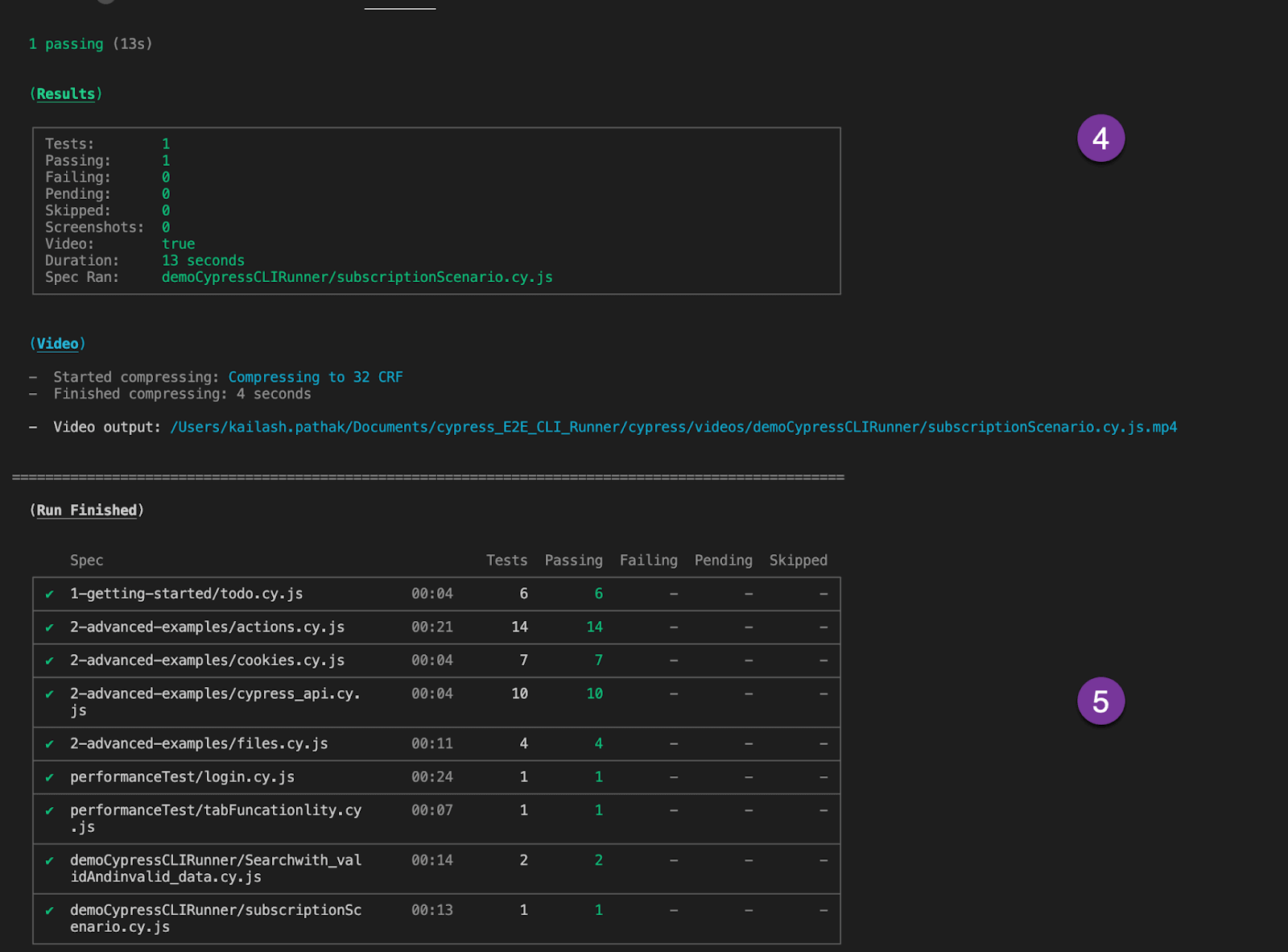Screen dimensions: 1288x952
Task: Open the video output .mp4 file path
Action: (x=673, y=427)
